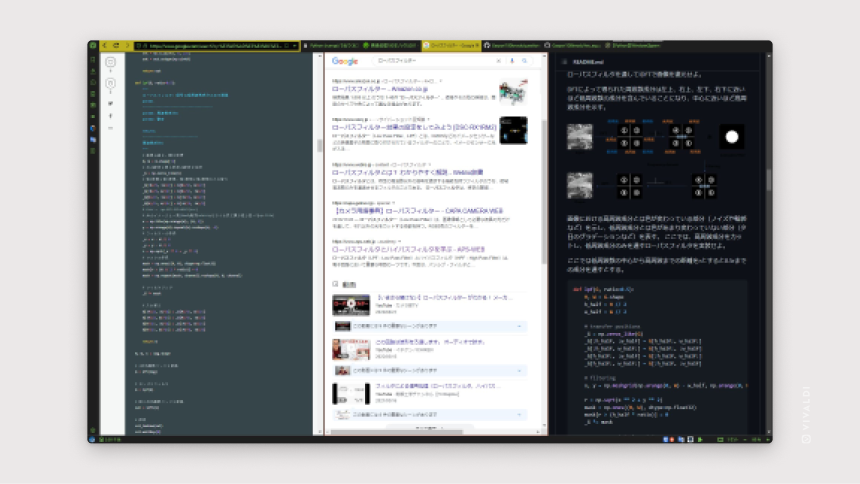Open the third Vivaldi side panel icon
Screen dimensions: 860x484
(x=93, y=82)
